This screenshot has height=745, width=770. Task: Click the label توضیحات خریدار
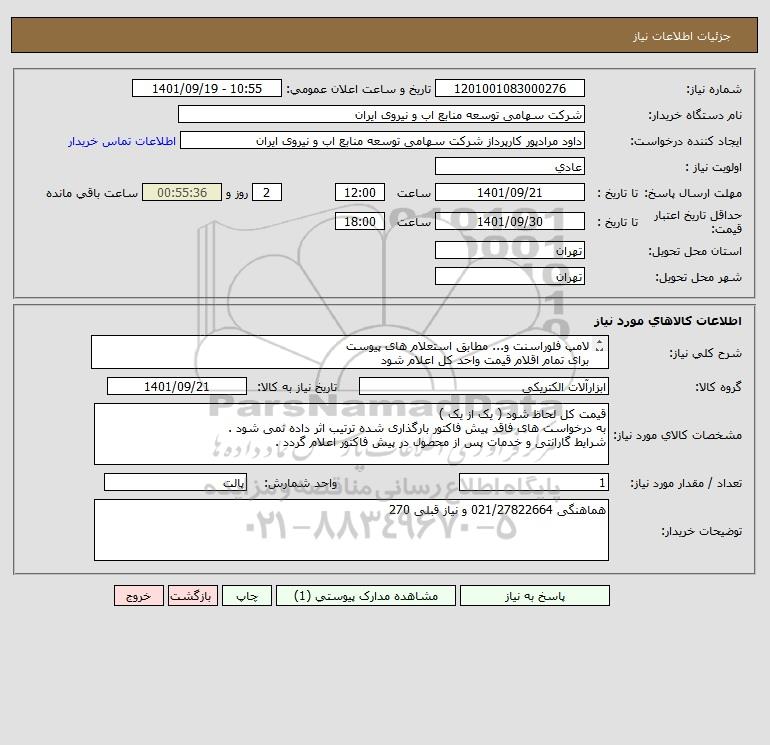702,531
